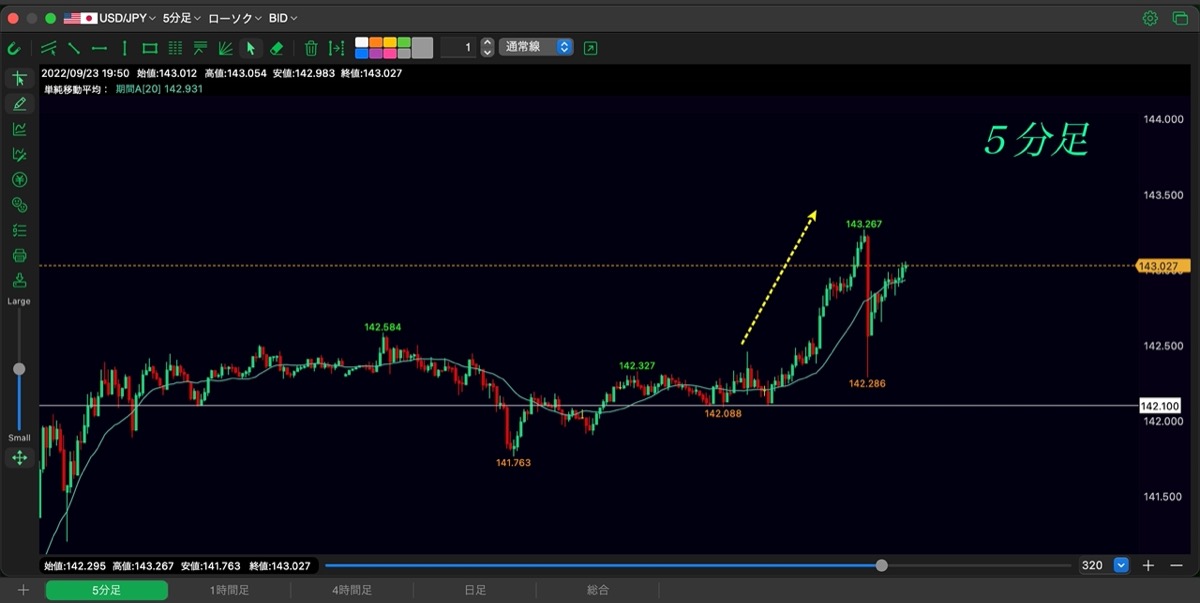
Task: Open the 320 bar count dropdown
Action: click(x=1103, y=565)
